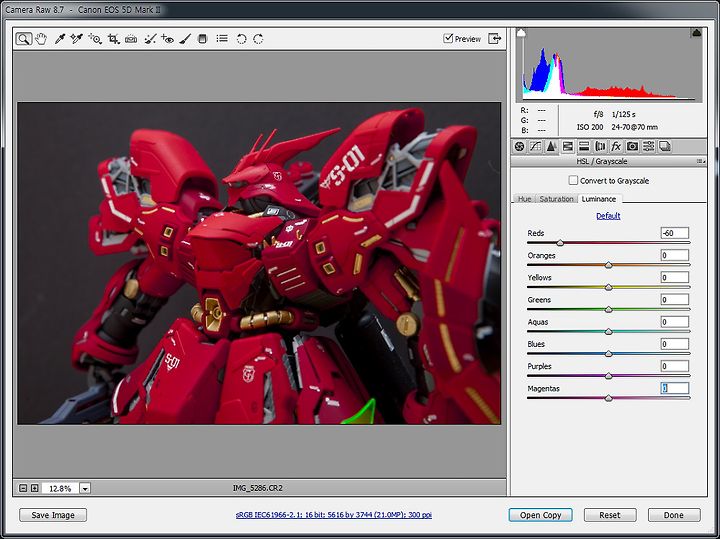
Task: Open the Basic panel tab
Action: pyautogui.click(x=519, y=146)
